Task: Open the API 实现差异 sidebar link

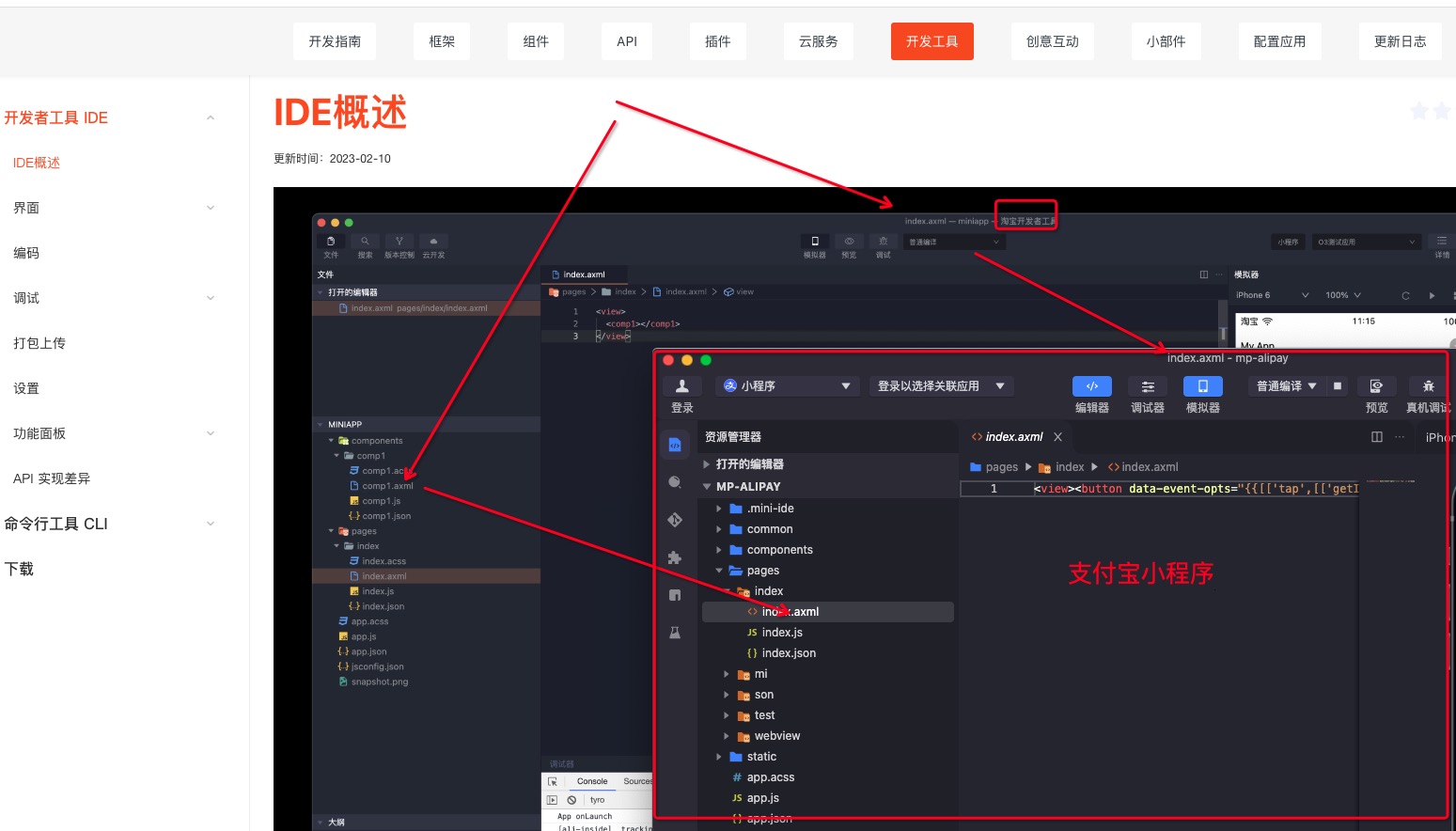Action: pos(52,478)
